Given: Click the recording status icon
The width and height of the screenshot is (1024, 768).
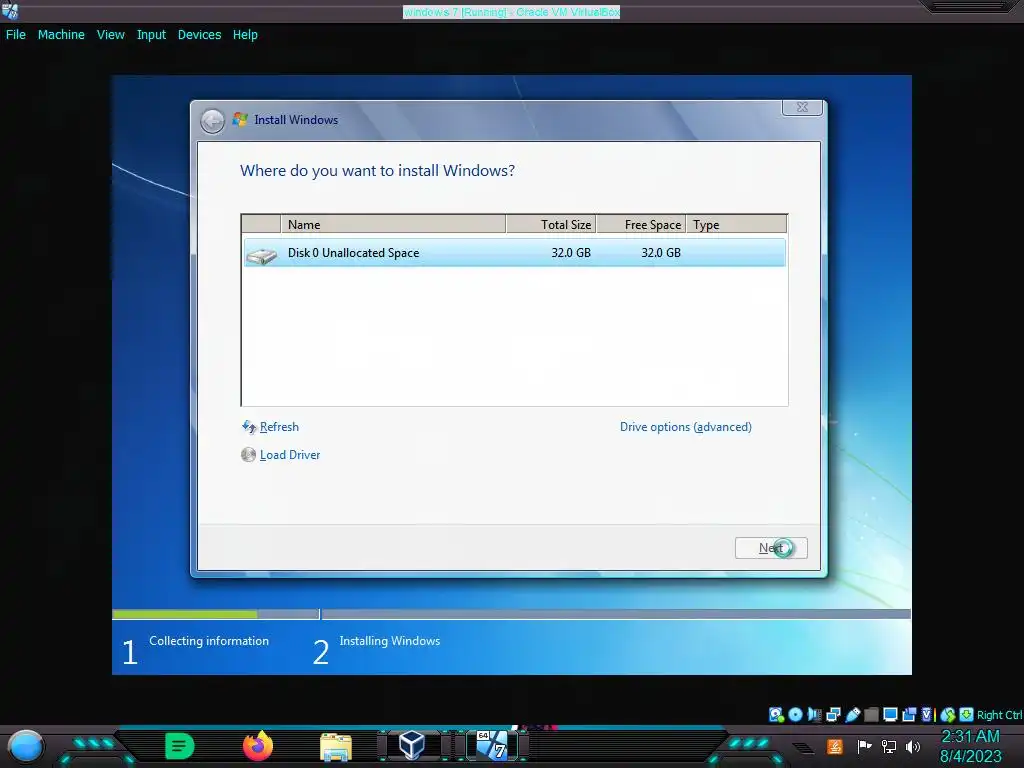Looking at the screenshot, I should (909, 714).
